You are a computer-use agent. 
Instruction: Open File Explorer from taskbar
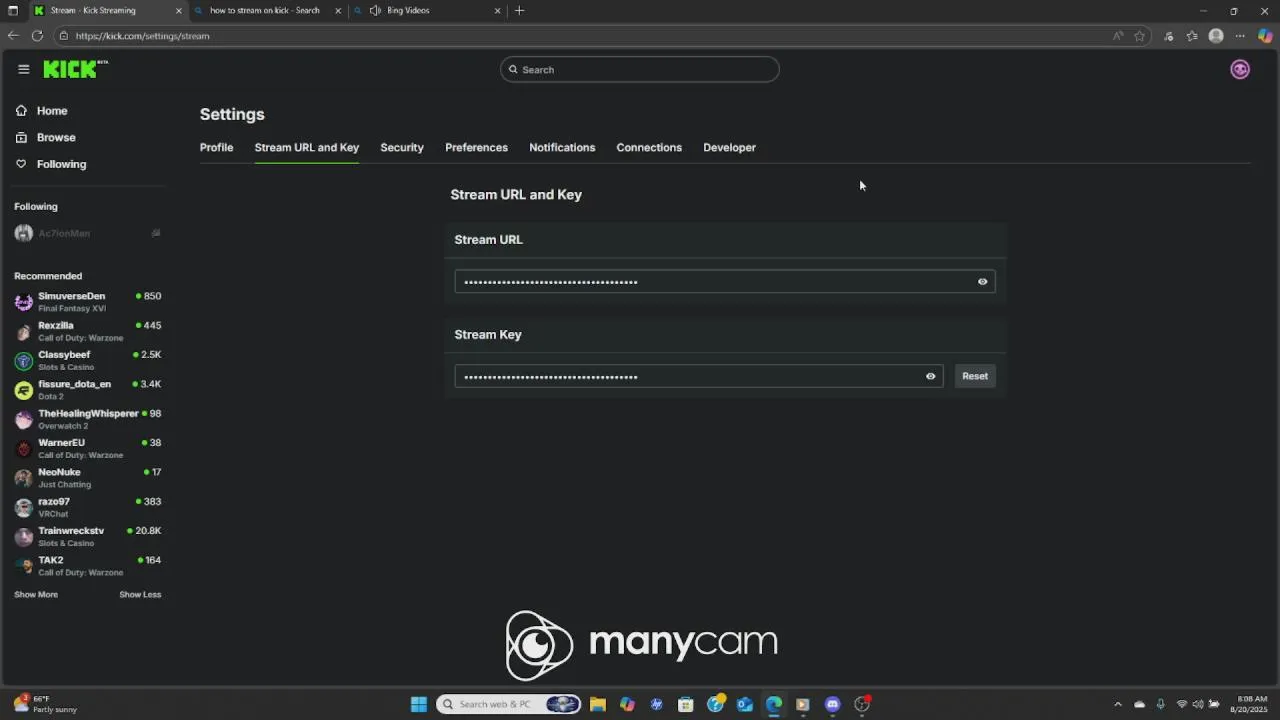click(x=597, y=704)
